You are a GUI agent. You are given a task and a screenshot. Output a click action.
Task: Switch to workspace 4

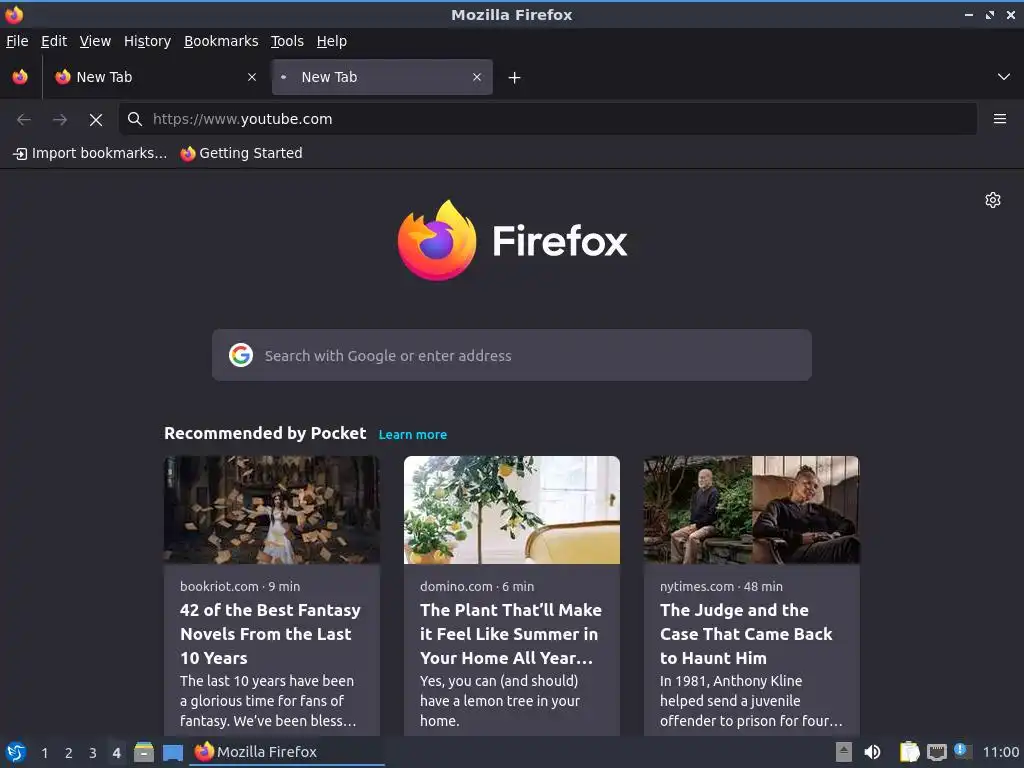coord(116,753)
